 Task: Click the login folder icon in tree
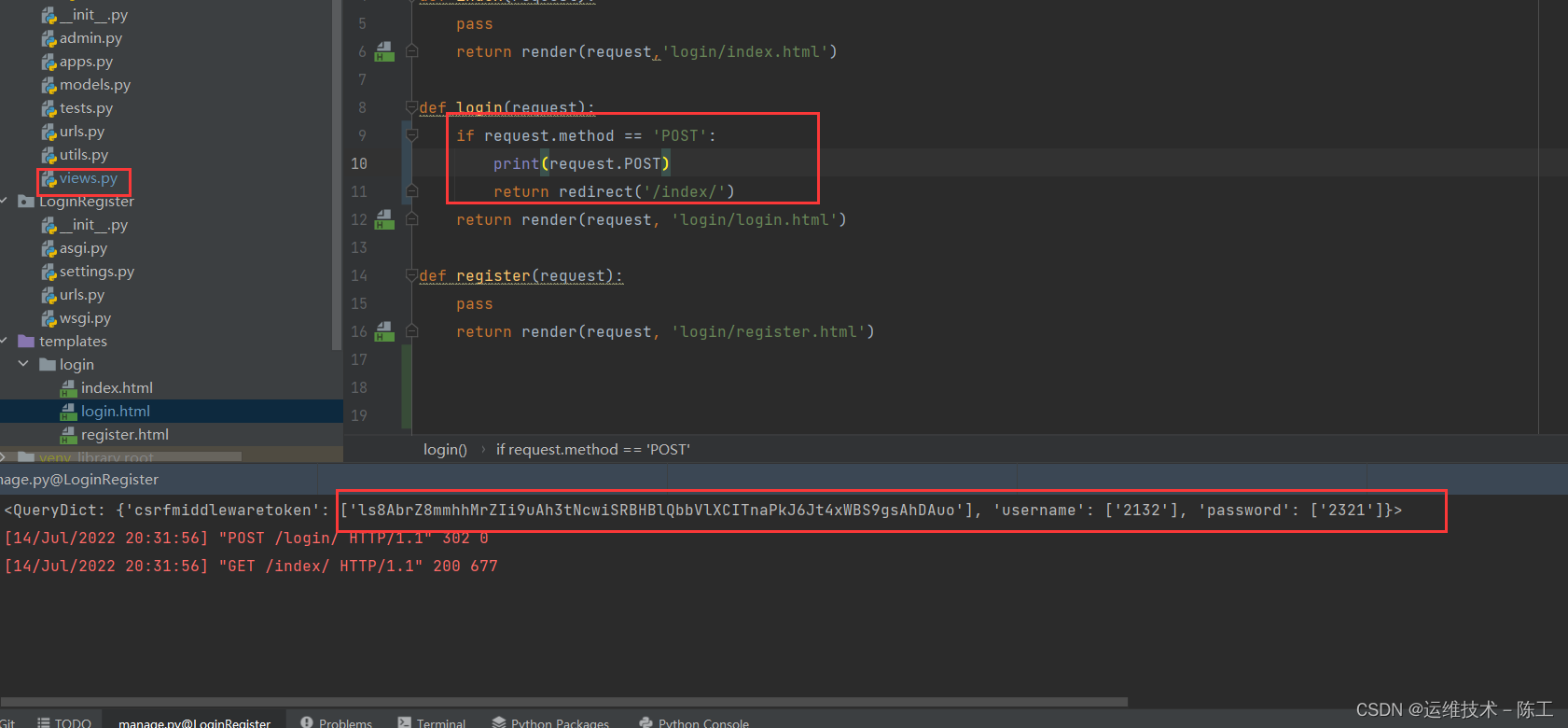(x=48, y=365)
